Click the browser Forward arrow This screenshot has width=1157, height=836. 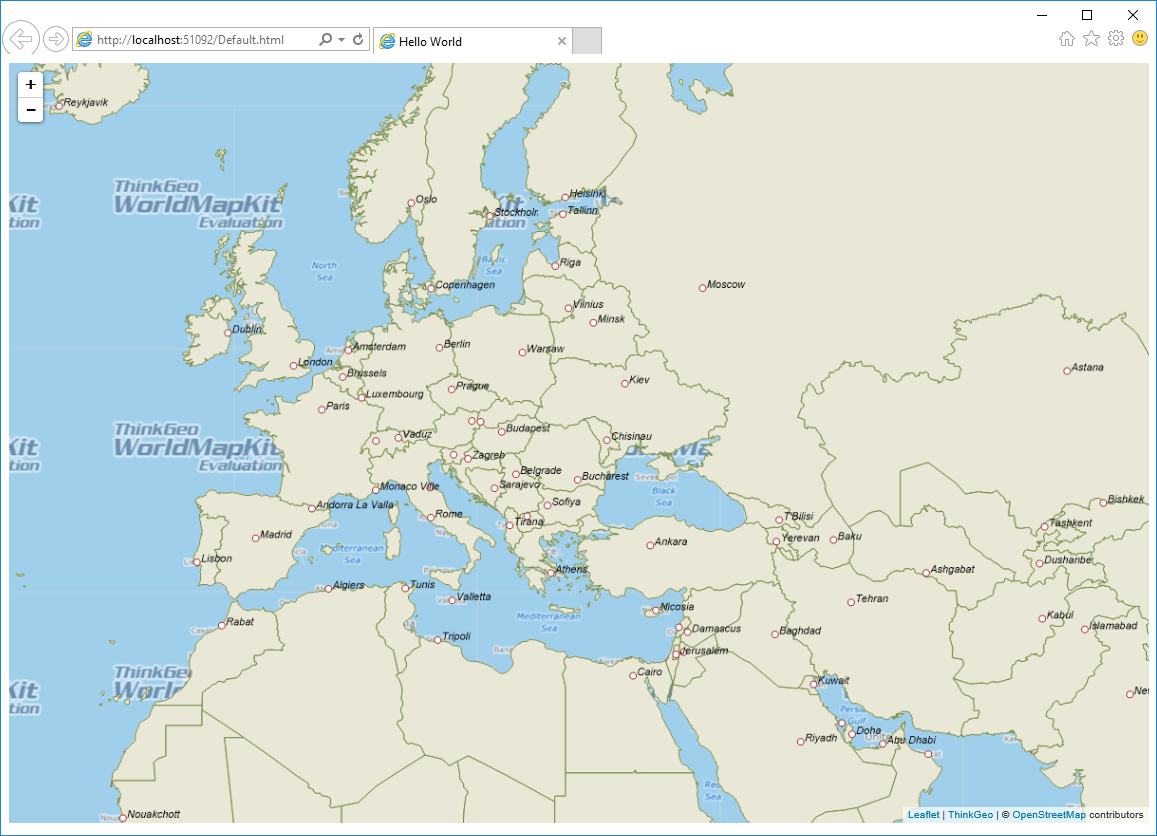[x=56, y=40]
